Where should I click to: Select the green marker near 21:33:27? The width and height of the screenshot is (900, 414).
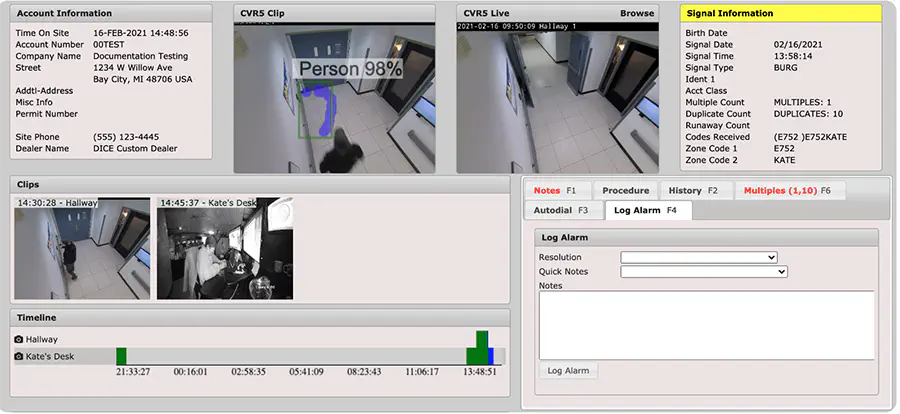(121, 356)
